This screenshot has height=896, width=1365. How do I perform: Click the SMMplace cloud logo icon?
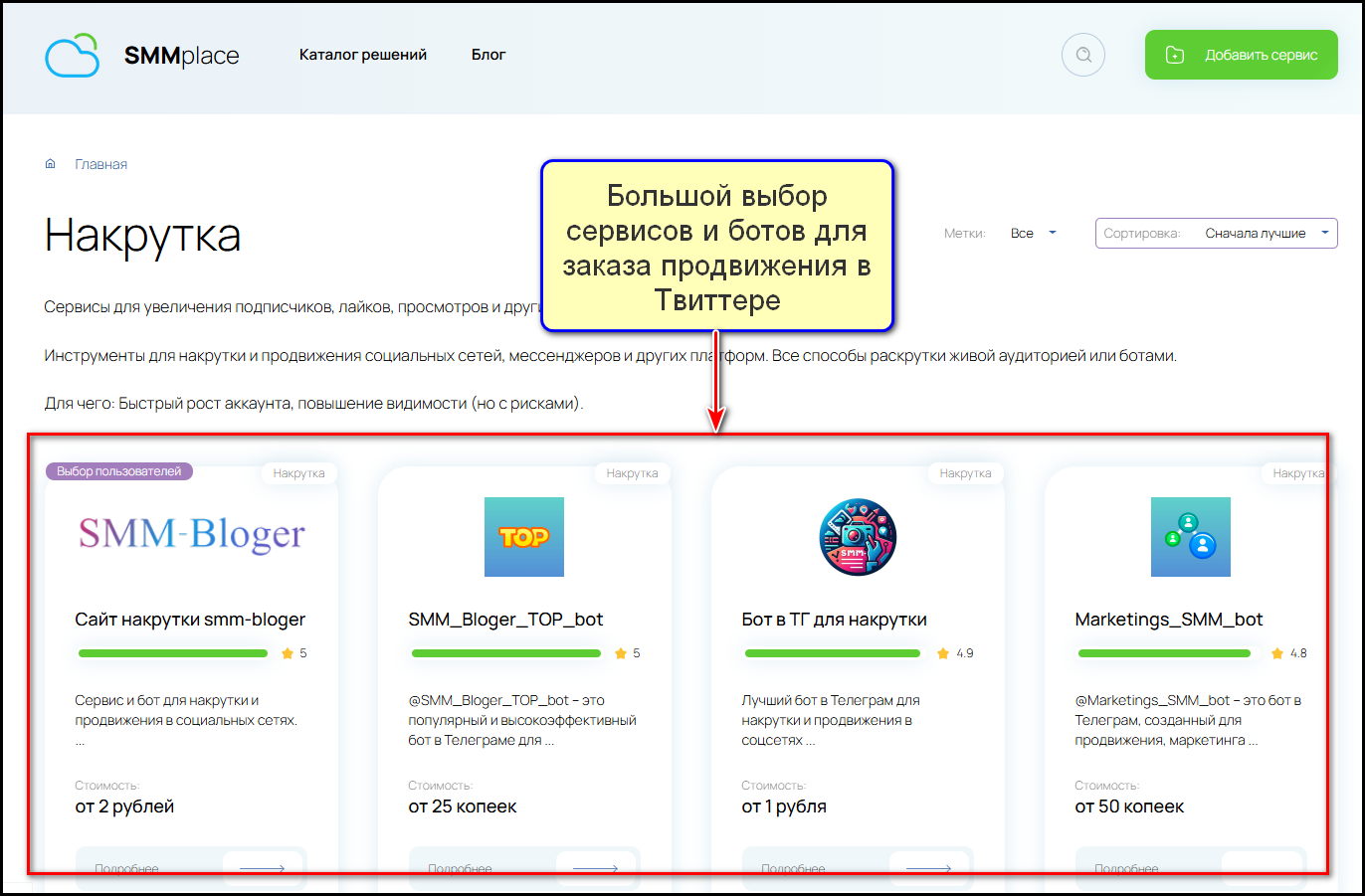tap(73, 56)
